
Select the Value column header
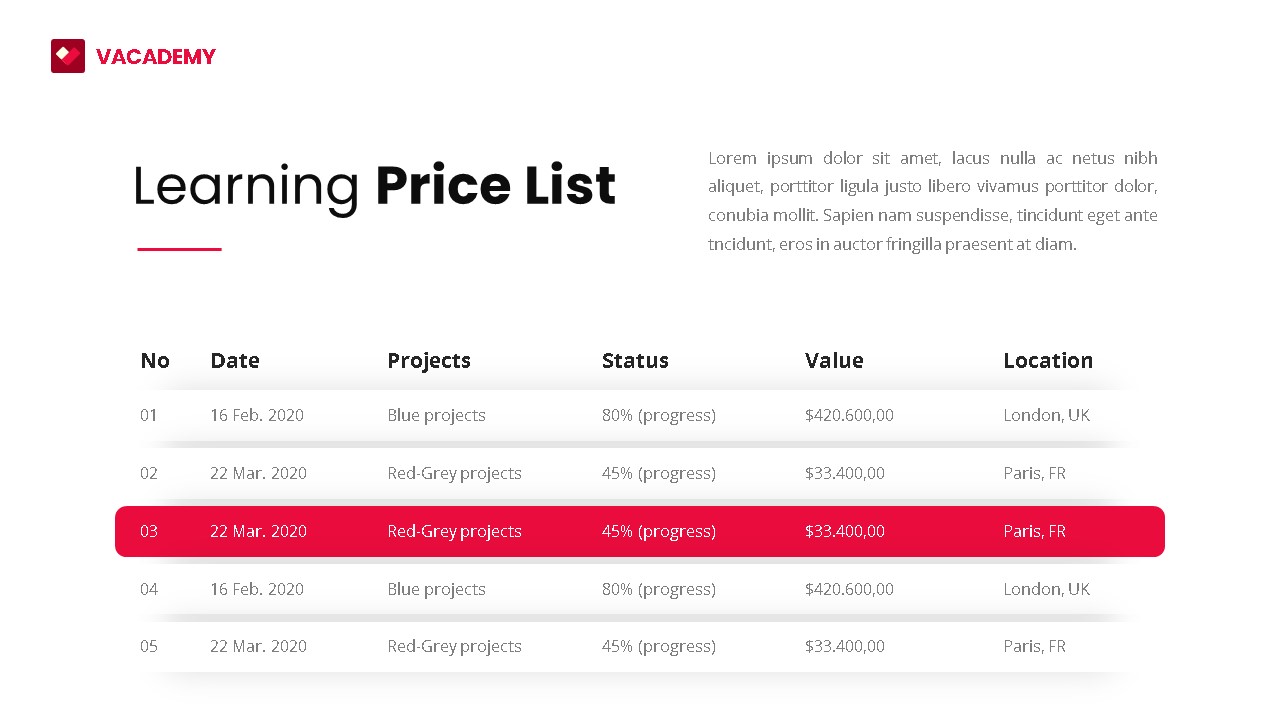(x=834, y=360)
